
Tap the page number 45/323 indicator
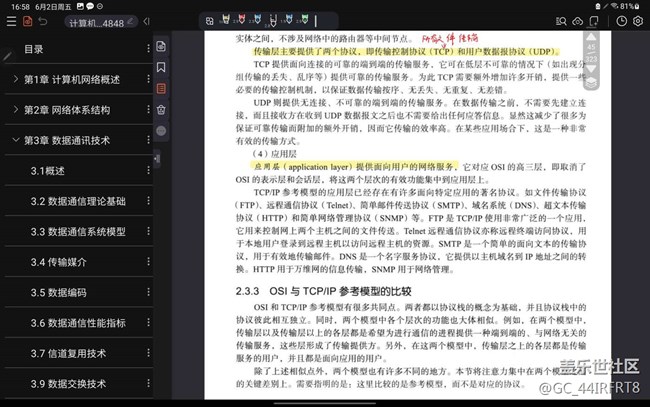point(591,53)
